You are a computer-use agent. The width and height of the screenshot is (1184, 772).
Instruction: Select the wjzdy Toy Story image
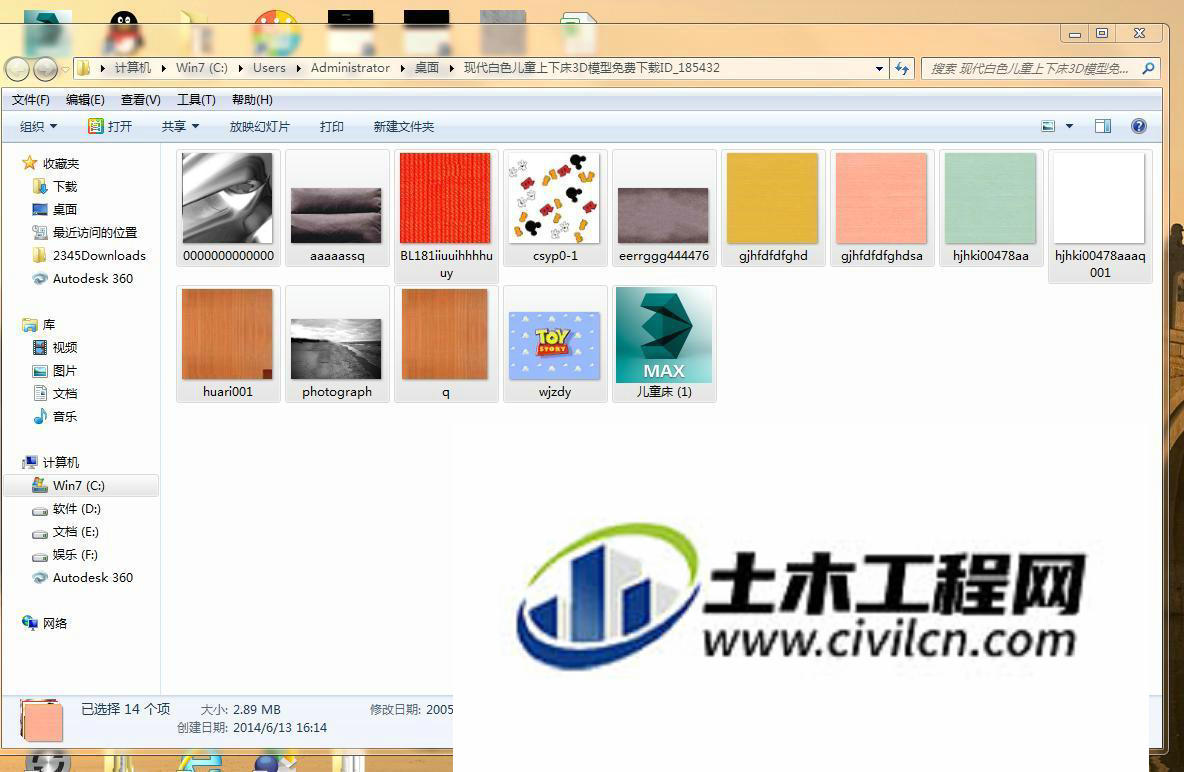[555, 344]
